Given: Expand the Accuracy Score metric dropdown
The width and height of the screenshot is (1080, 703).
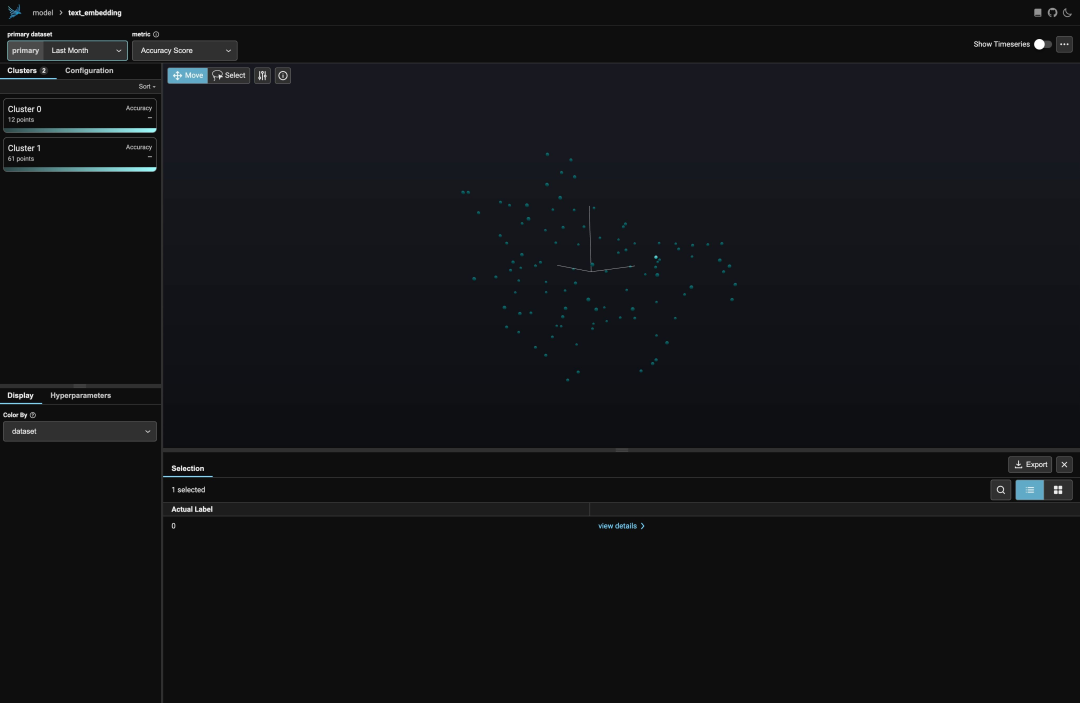Looking at the screenshot, I should [185, 50].
